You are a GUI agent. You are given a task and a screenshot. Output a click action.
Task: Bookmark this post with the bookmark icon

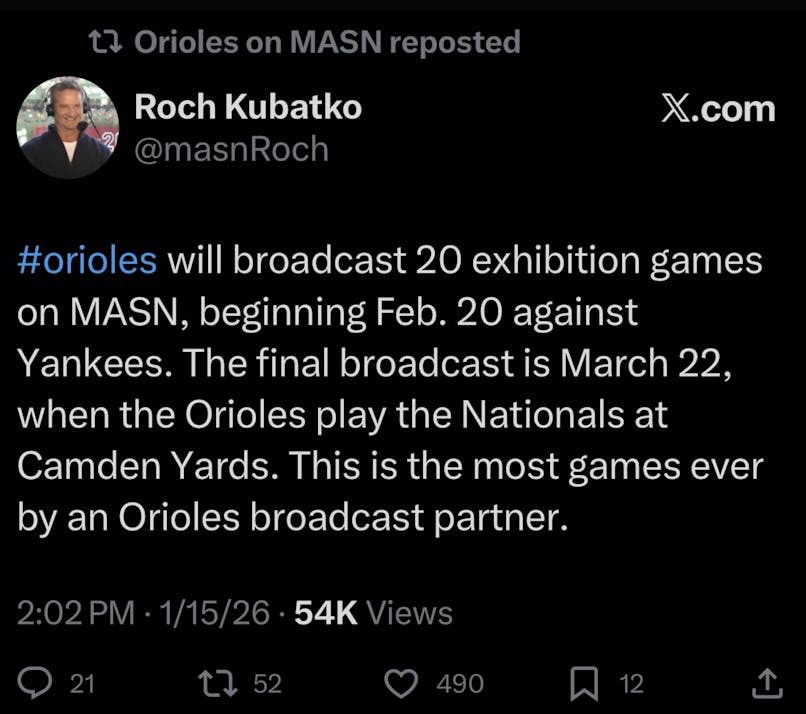pyautogui.click(x=584, y=683)
